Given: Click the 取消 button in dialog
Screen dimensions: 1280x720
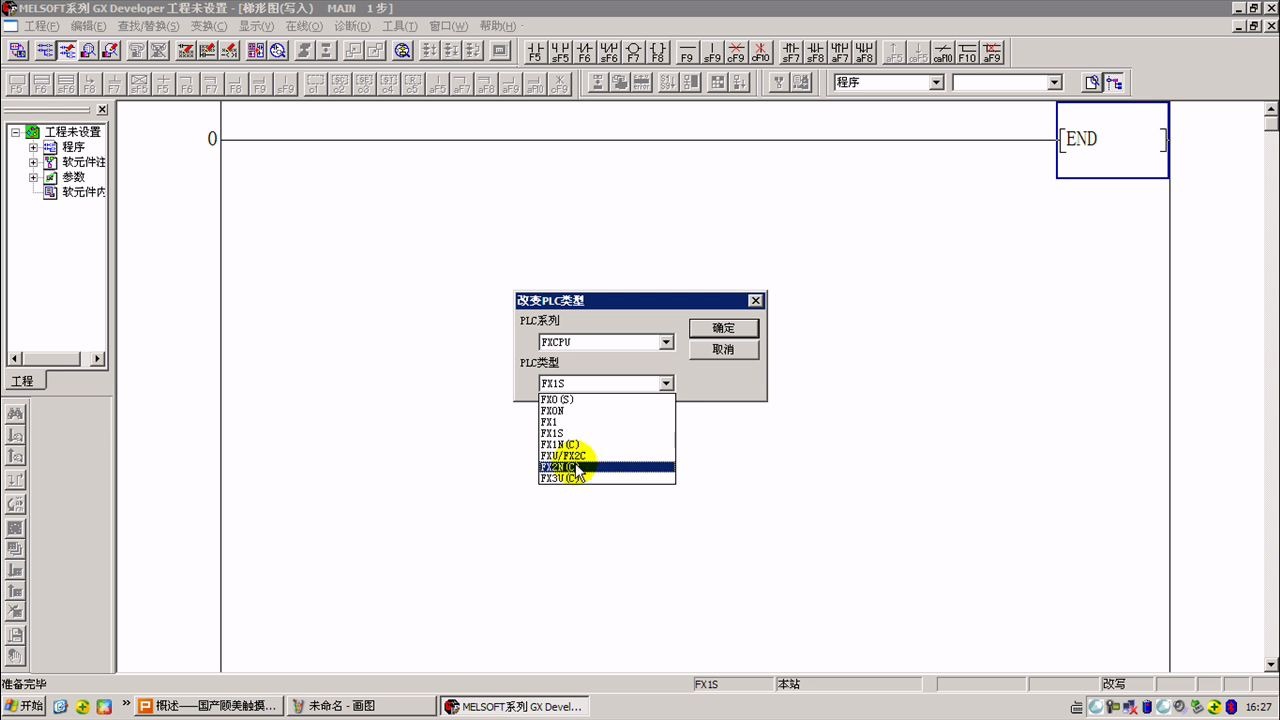Looking at the screenshot, I should pos(723,350).
